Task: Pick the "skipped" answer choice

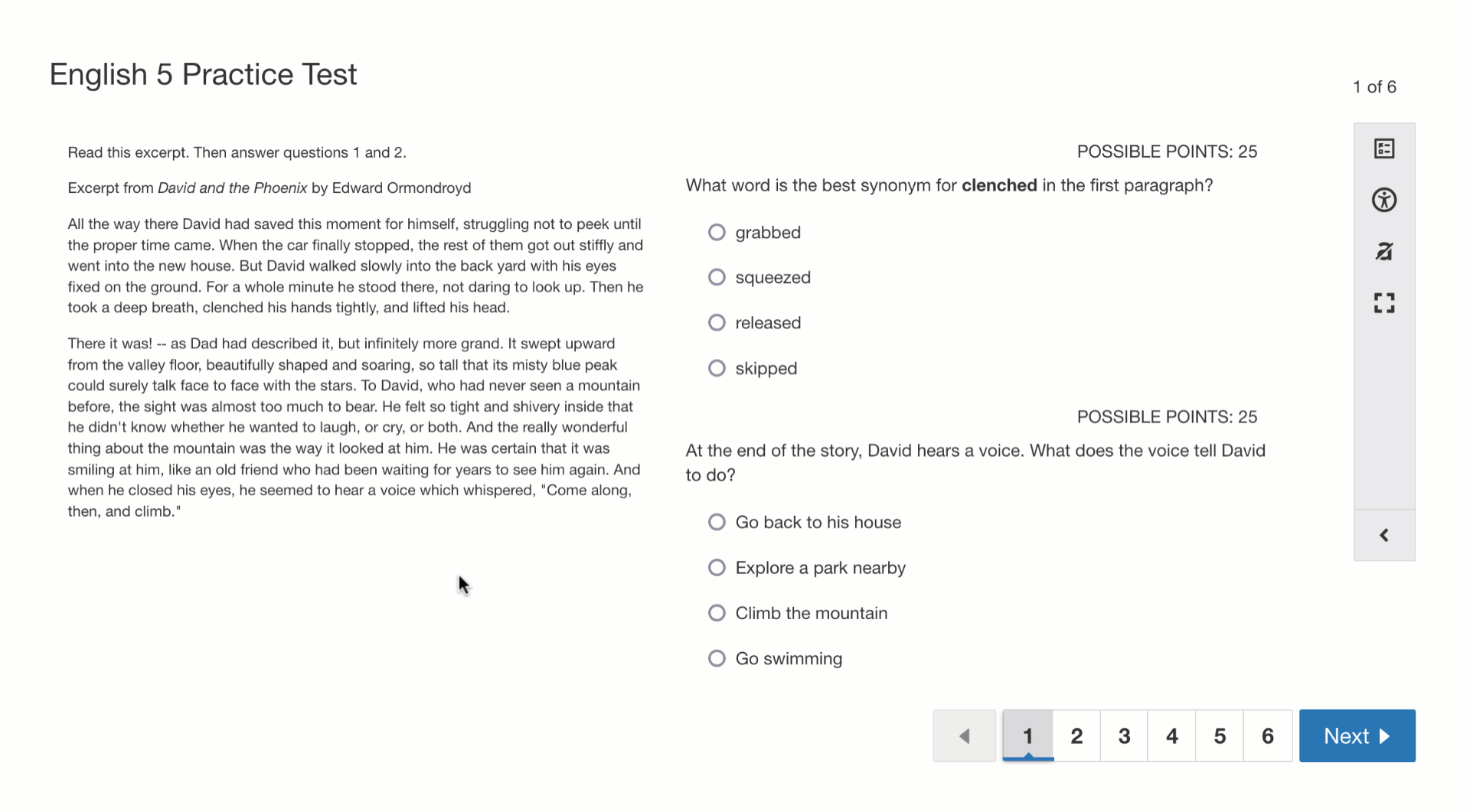Action: click(717, 368)
